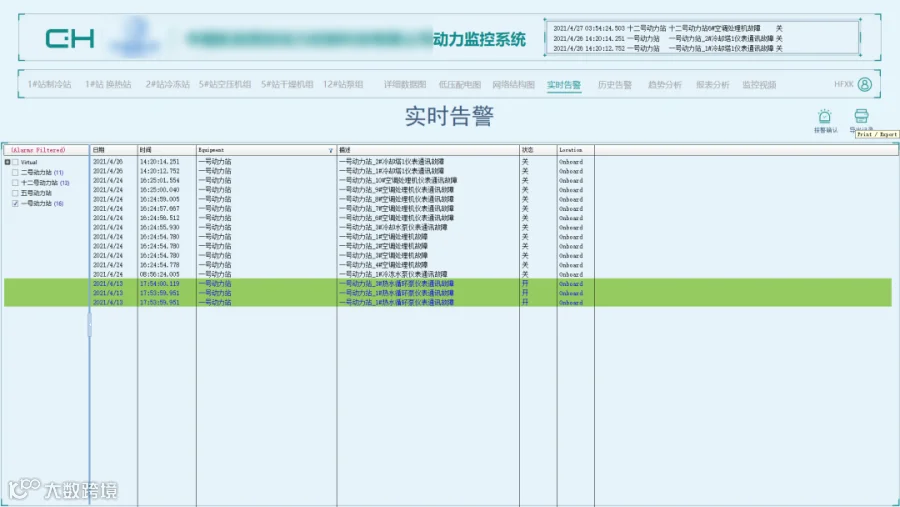
Task: Click the Location column header
Action: click(576, 150)
